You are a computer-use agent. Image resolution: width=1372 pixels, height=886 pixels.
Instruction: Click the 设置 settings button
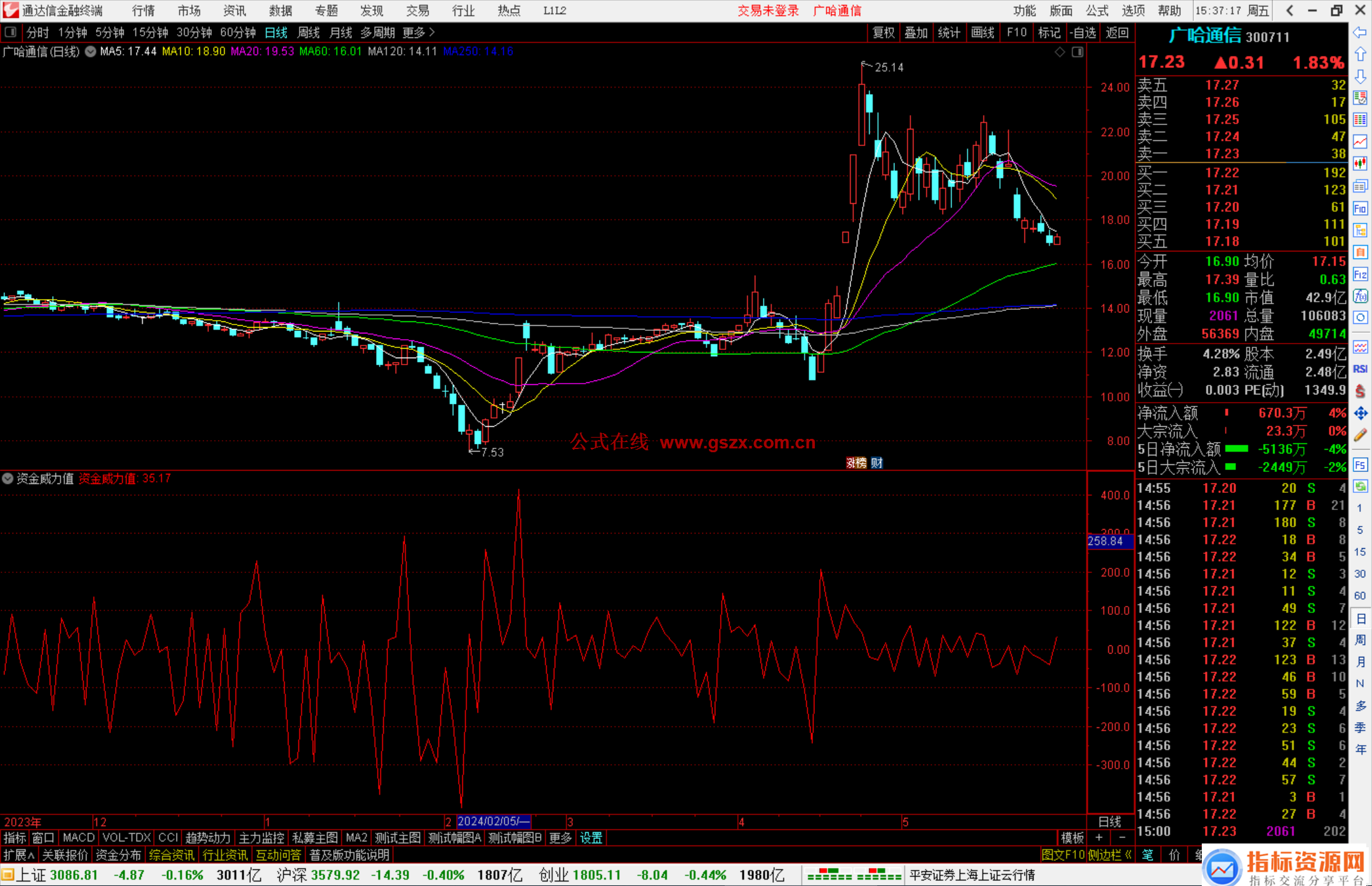[591, 838]
